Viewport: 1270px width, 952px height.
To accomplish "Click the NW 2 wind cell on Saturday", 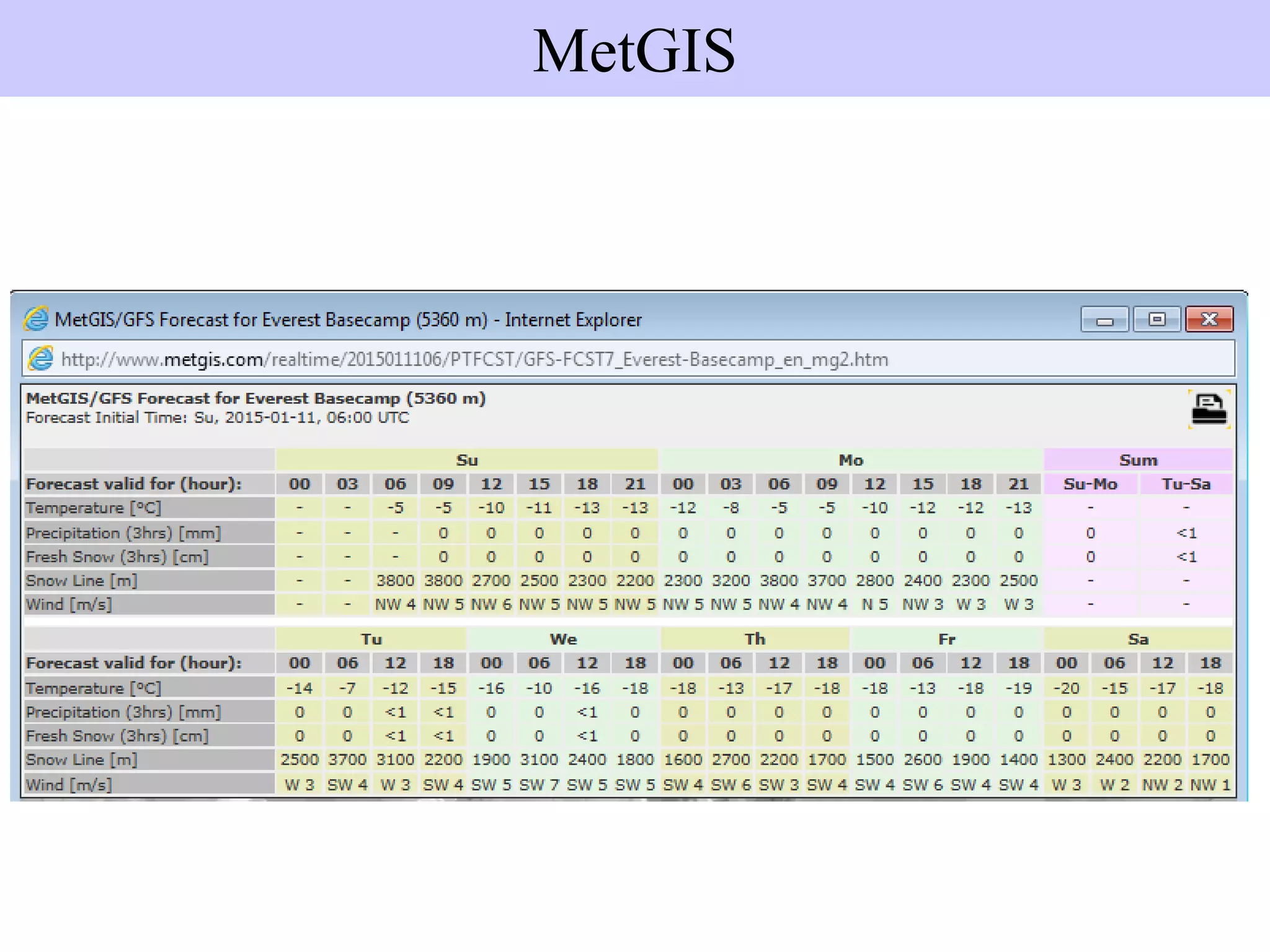I will pos(1162,785).
